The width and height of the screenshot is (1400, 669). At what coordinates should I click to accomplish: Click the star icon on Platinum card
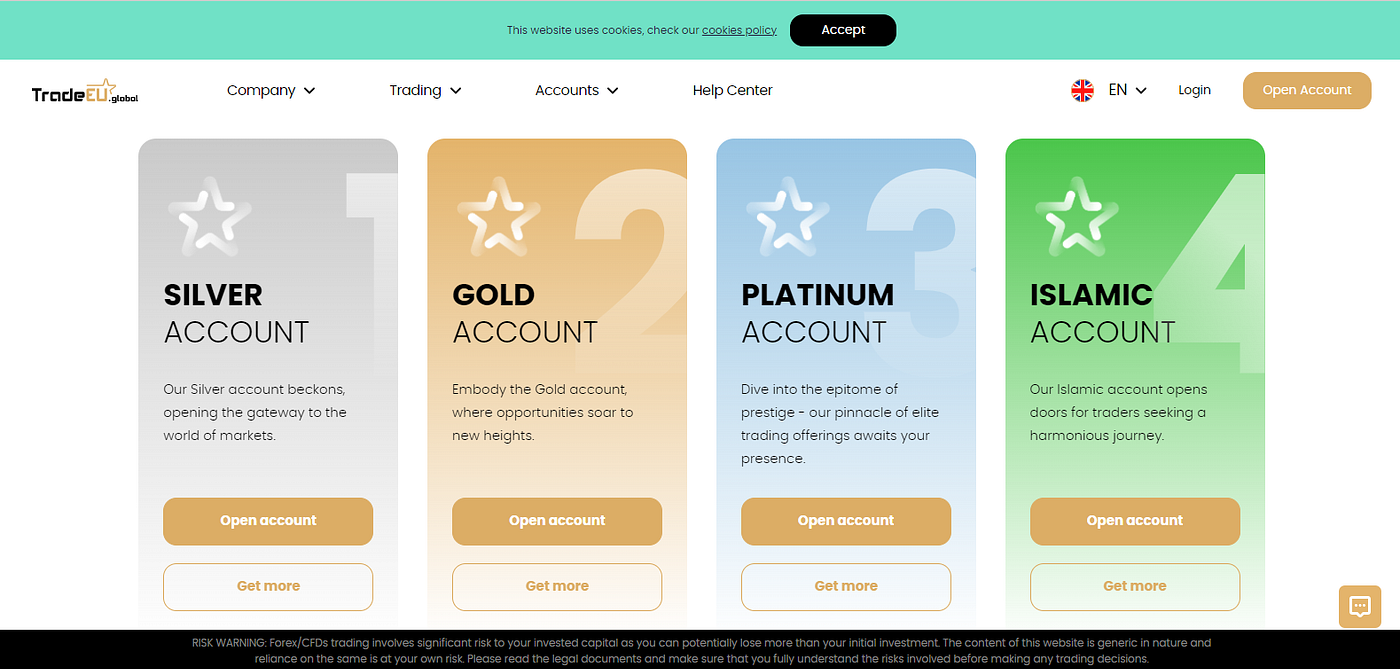[x=788, y=216]
